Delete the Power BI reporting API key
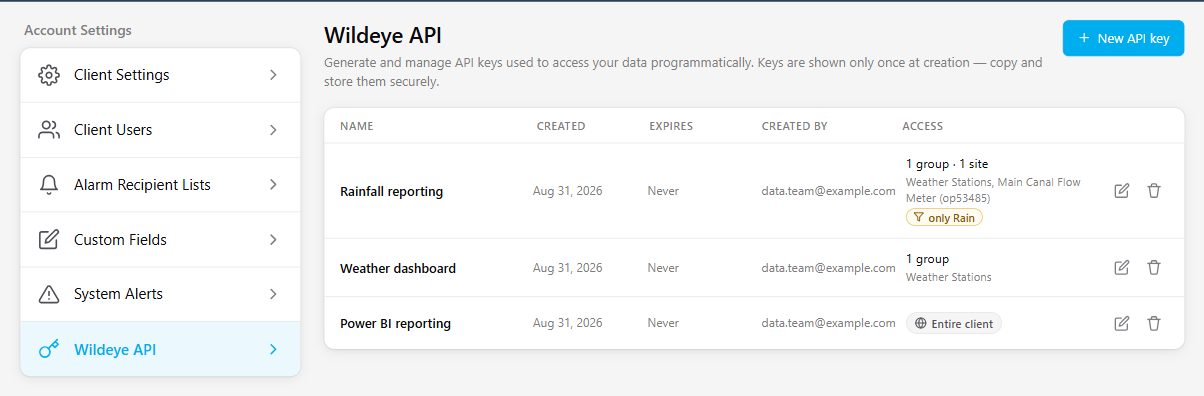Viewport: 1204px width, 396px height. pos(1154,323)
